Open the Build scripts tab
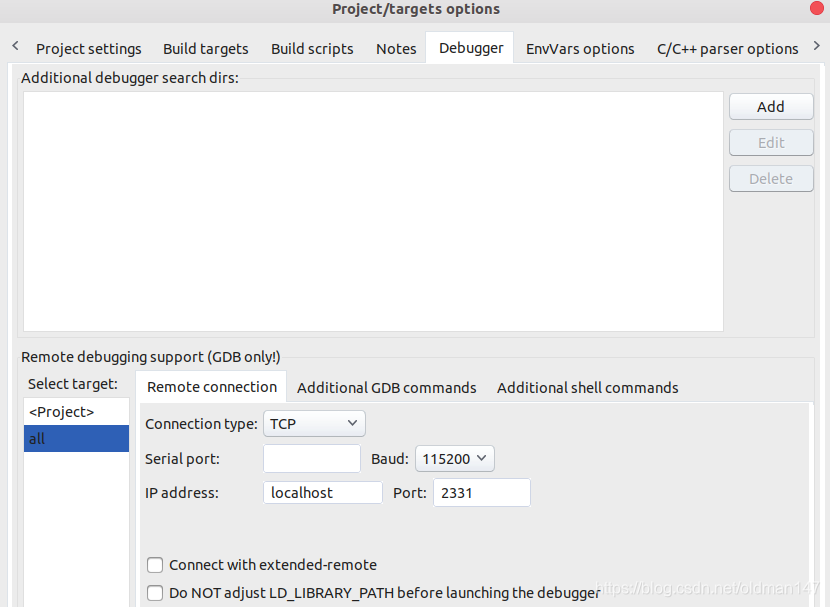 point(312,48)
